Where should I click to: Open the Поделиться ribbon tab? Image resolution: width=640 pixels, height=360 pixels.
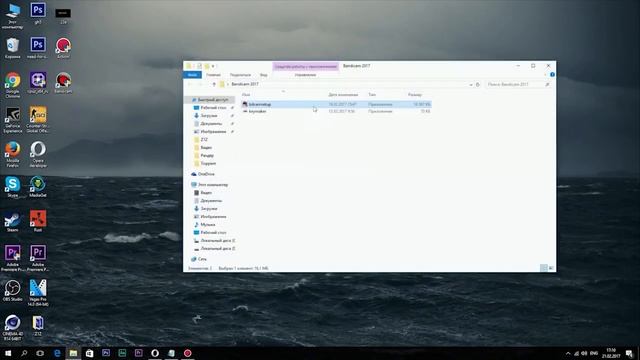(240, 75)
